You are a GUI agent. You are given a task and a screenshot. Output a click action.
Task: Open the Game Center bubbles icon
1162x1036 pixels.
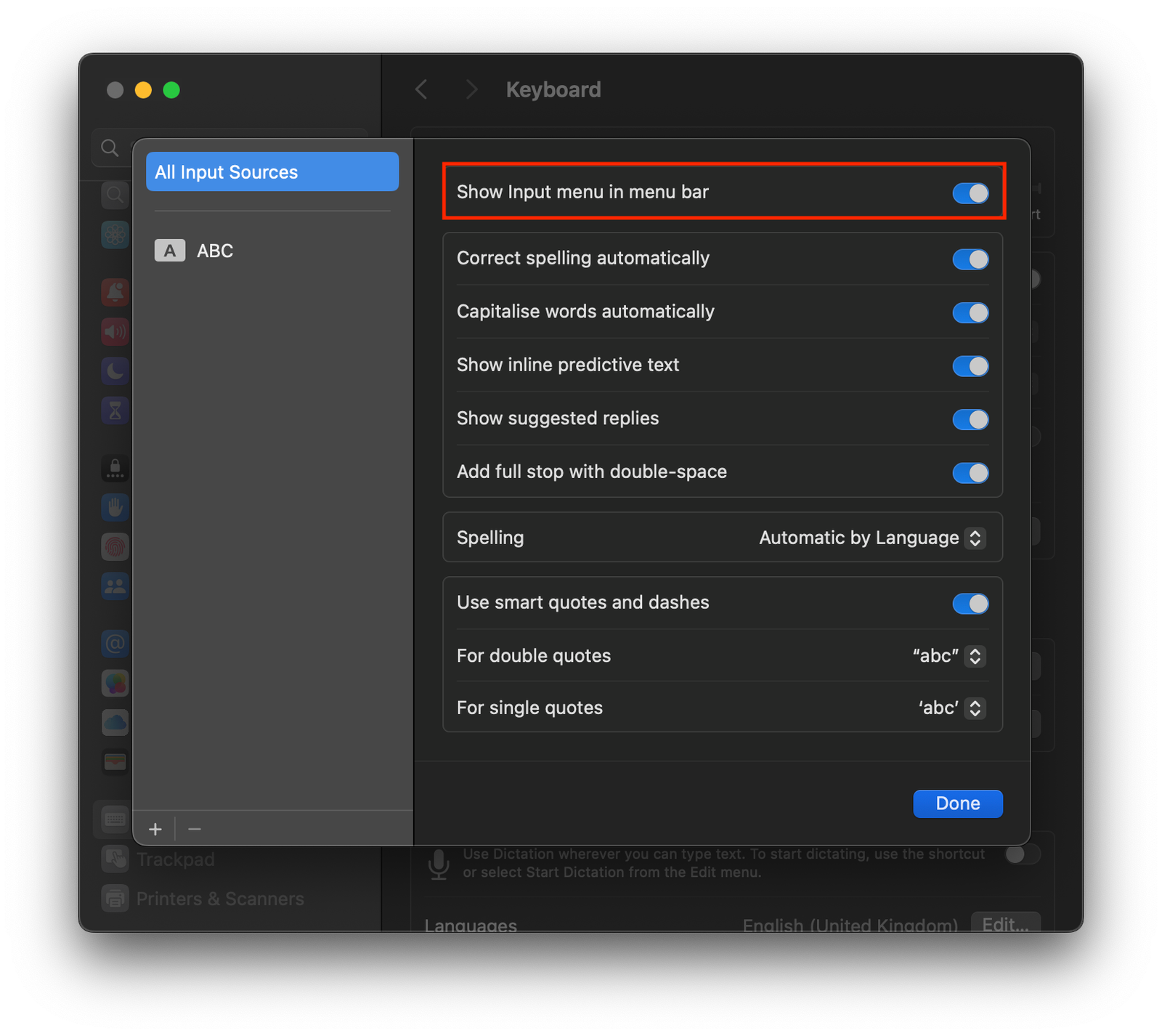pyautogui.click(x=115, y=683)
